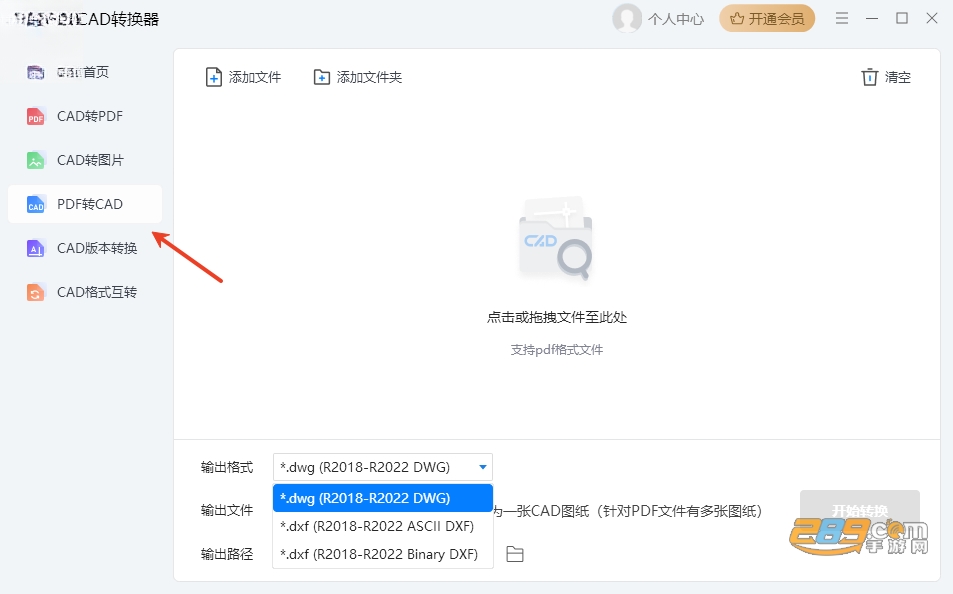Switch to CAD转图片 in the sidebar
The height and width of the screenshot is (594, 953).
coord(84,160)
